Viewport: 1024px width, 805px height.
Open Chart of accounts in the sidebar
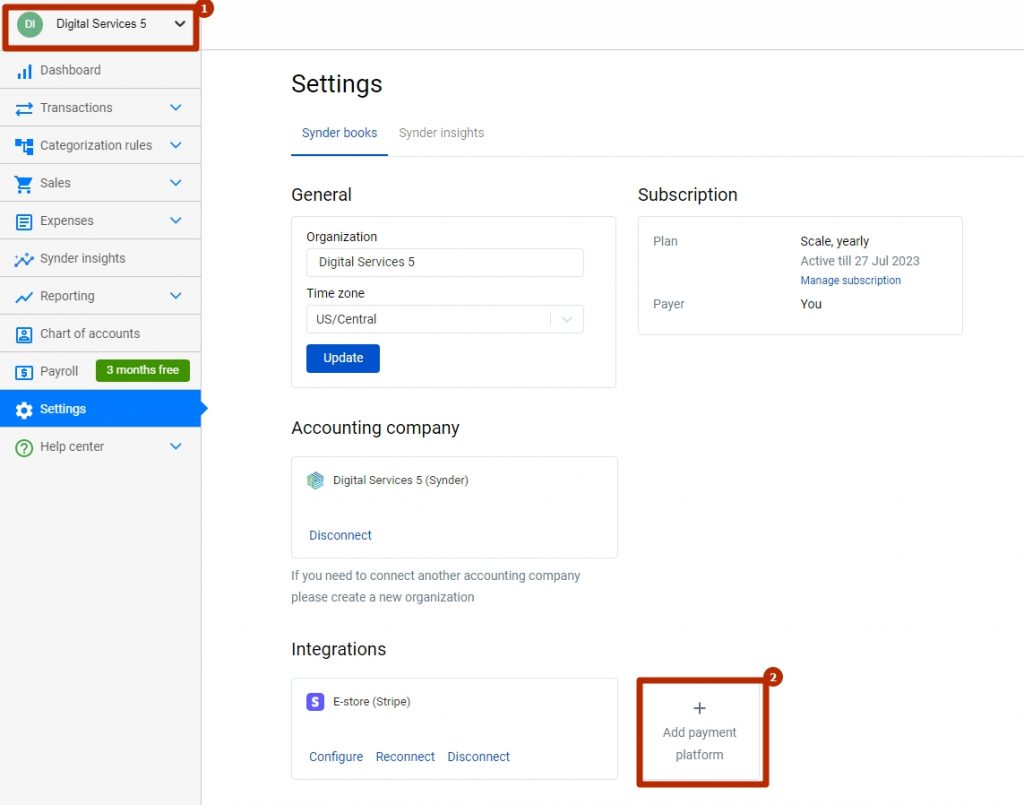(x=101, y=334)
